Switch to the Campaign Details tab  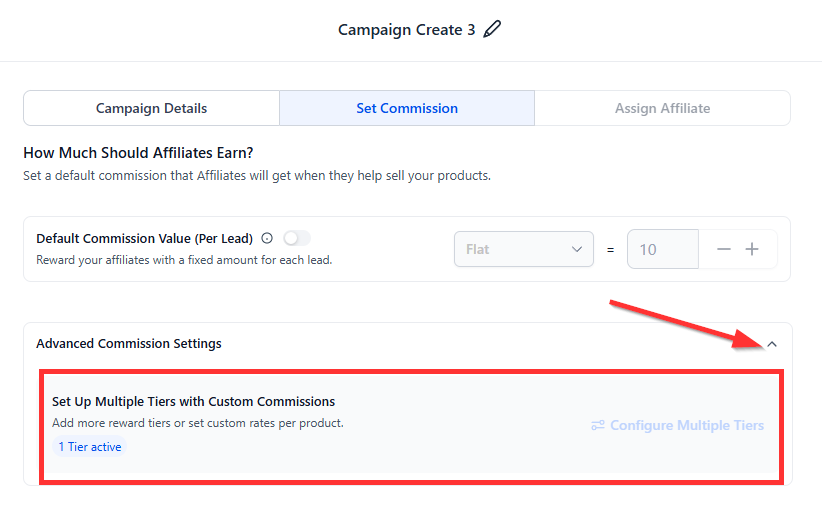[151, 108]
